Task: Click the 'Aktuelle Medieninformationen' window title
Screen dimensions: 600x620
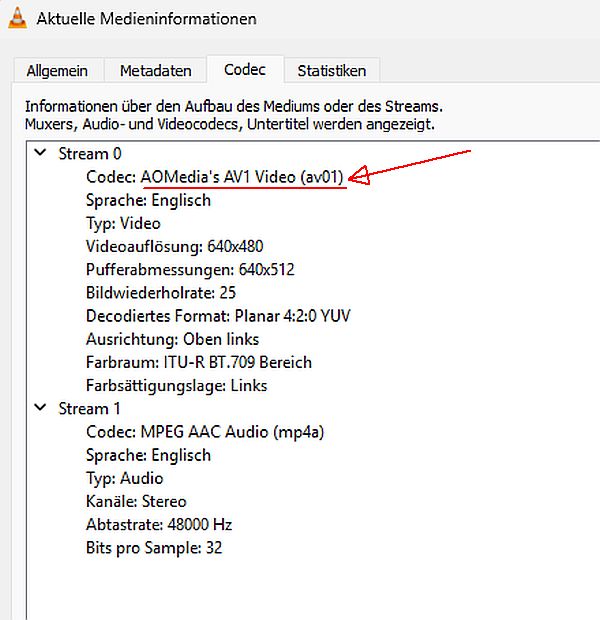Action: 146,19
